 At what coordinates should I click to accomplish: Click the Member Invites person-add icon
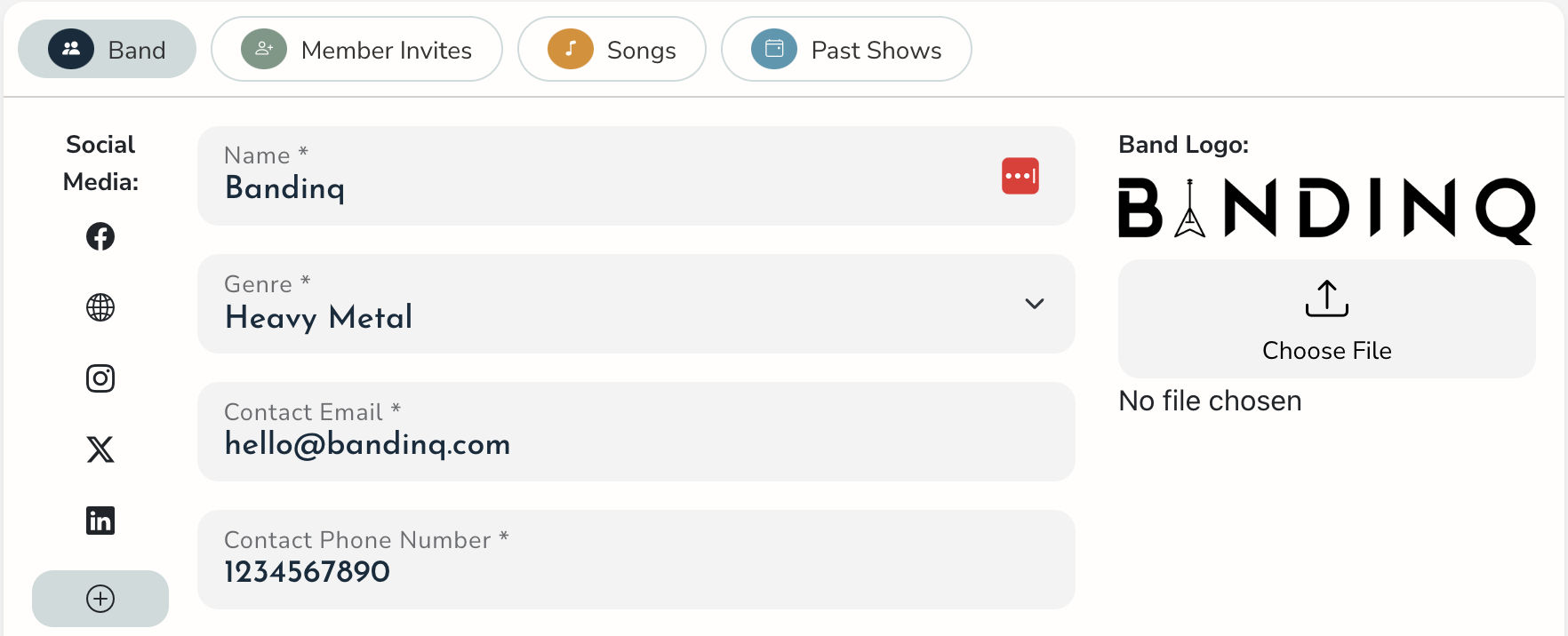(263, 50)
